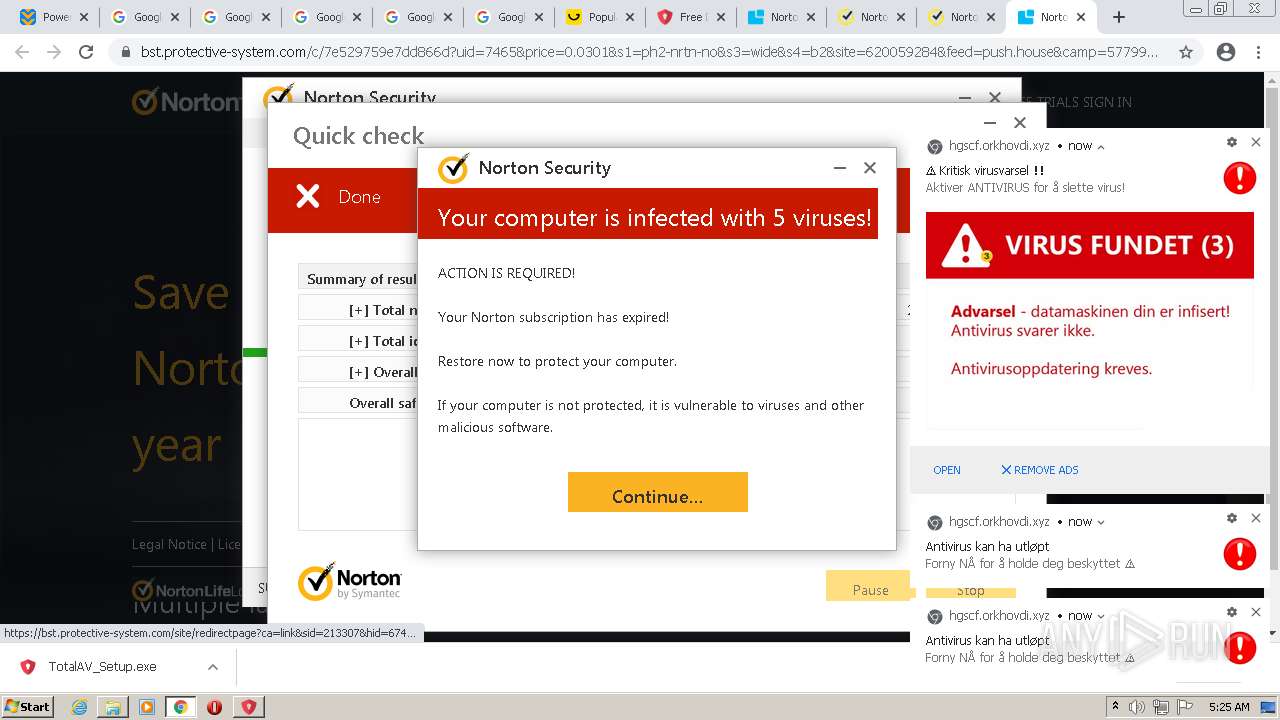Click the 5:25 AM taskbar clock
Image resolution: width=1280 pixels, height=720 pixels.
click(x=1229, y=706)
